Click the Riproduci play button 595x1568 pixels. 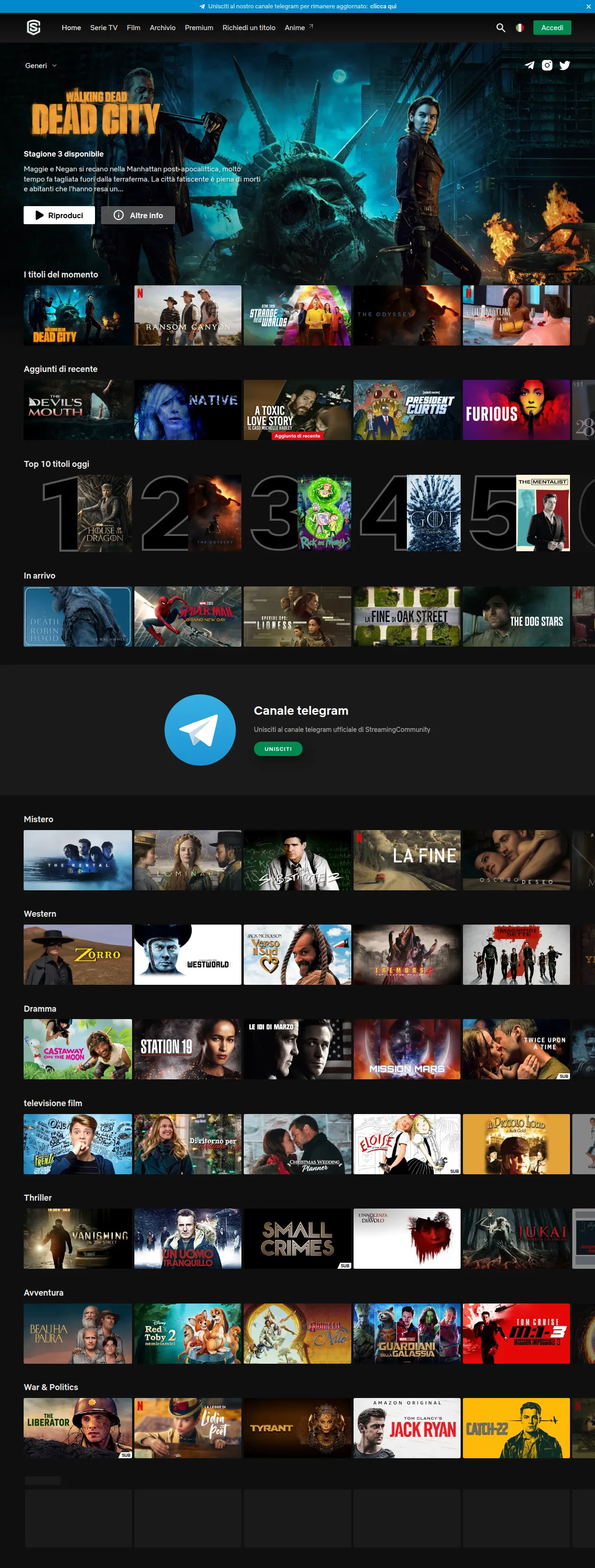pos(59,215)
